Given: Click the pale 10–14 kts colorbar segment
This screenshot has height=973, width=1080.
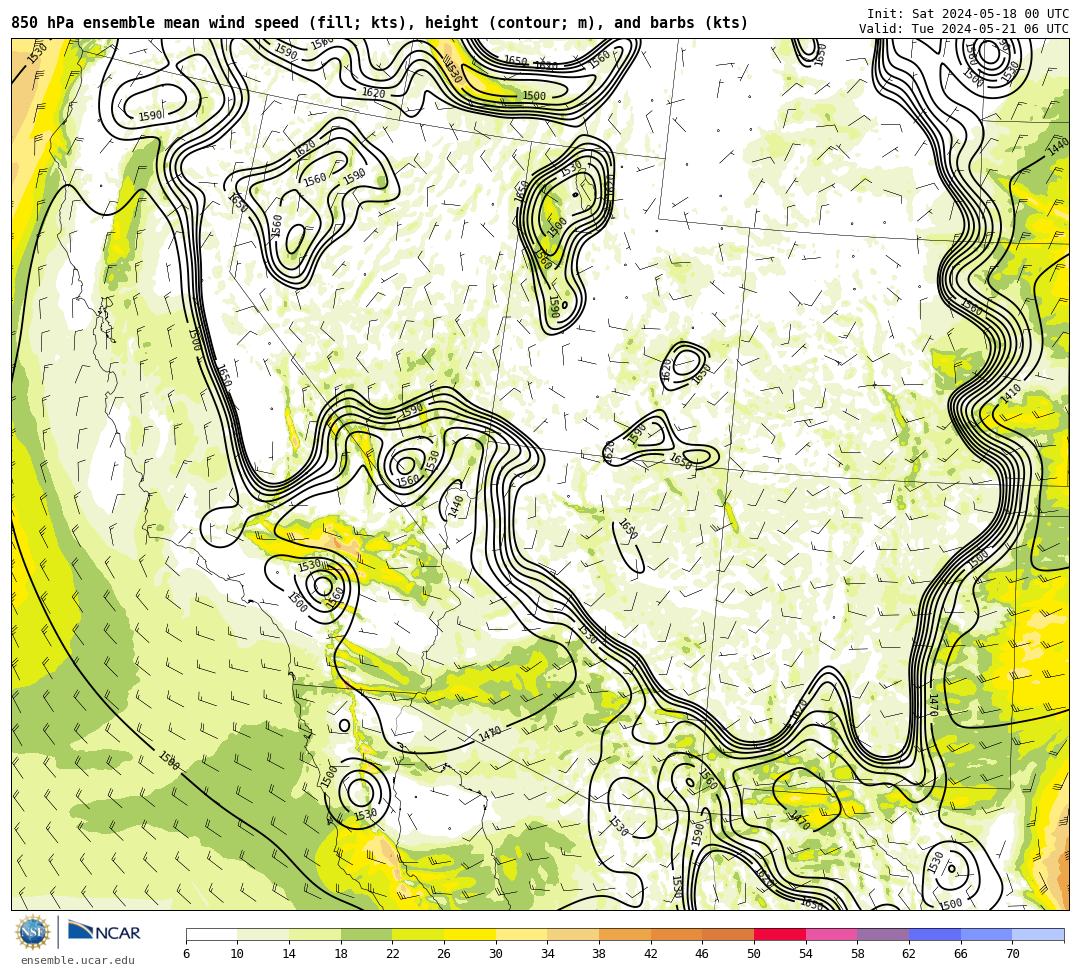Looking at the screenshot, I should point(263,934).
